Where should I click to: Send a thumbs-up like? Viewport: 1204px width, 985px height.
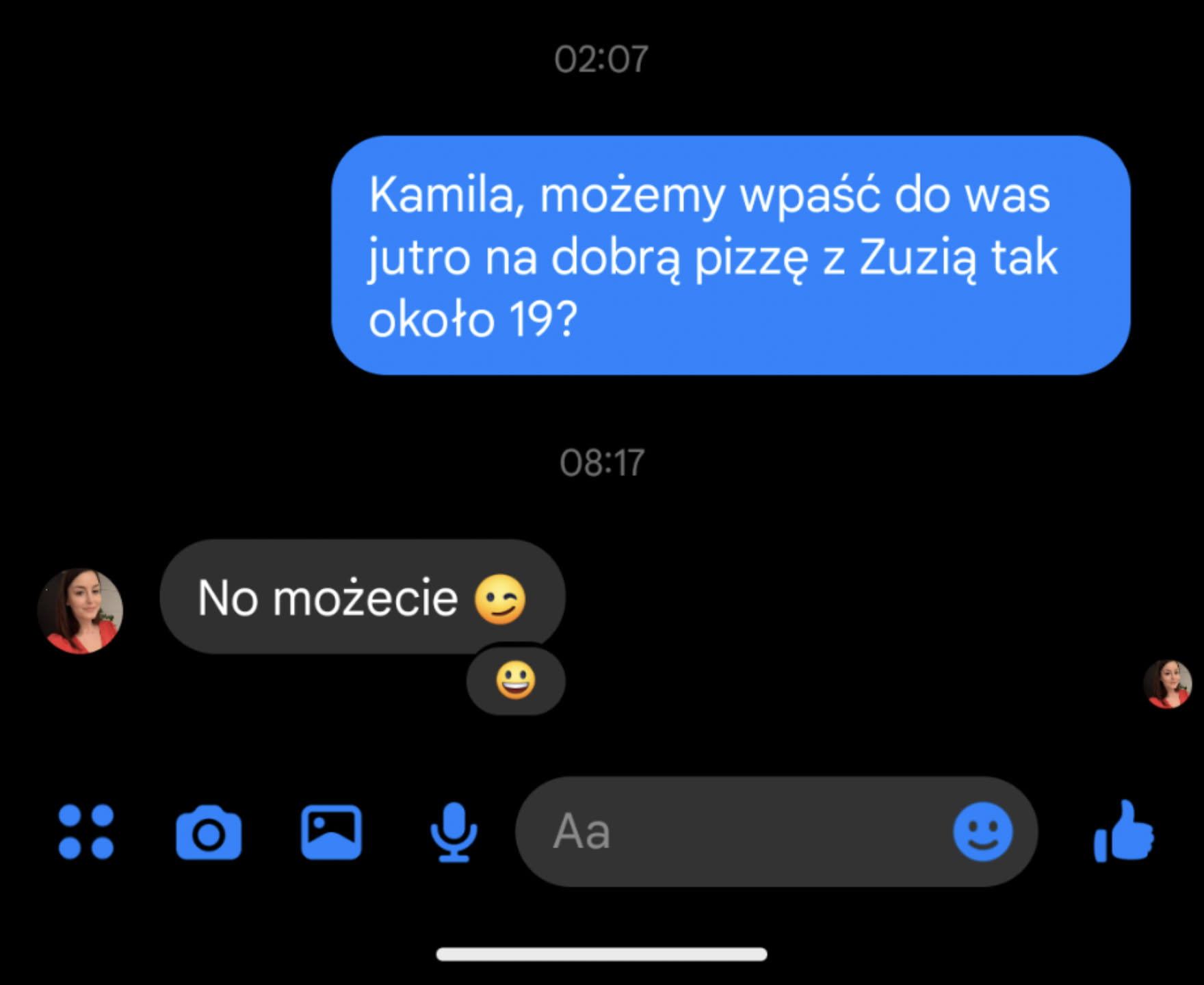1124,831
